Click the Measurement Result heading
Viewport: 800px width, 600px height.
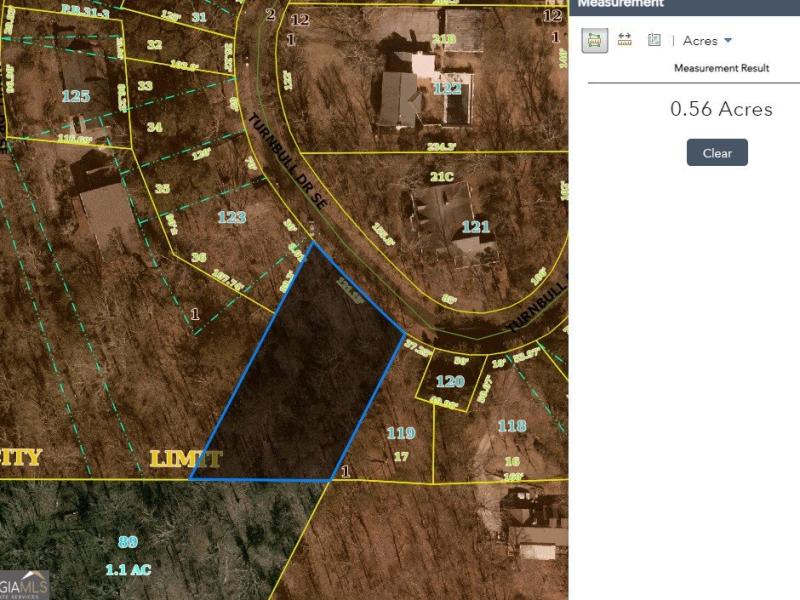(x=721, y=68)
